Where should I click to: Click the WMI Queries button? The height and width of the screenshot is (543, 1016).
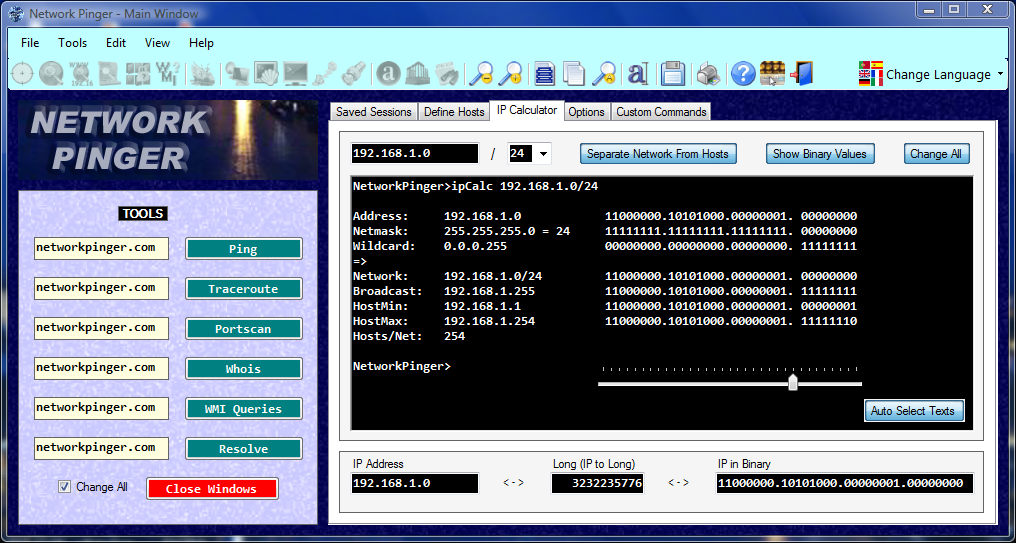click(x=244, y=409)
